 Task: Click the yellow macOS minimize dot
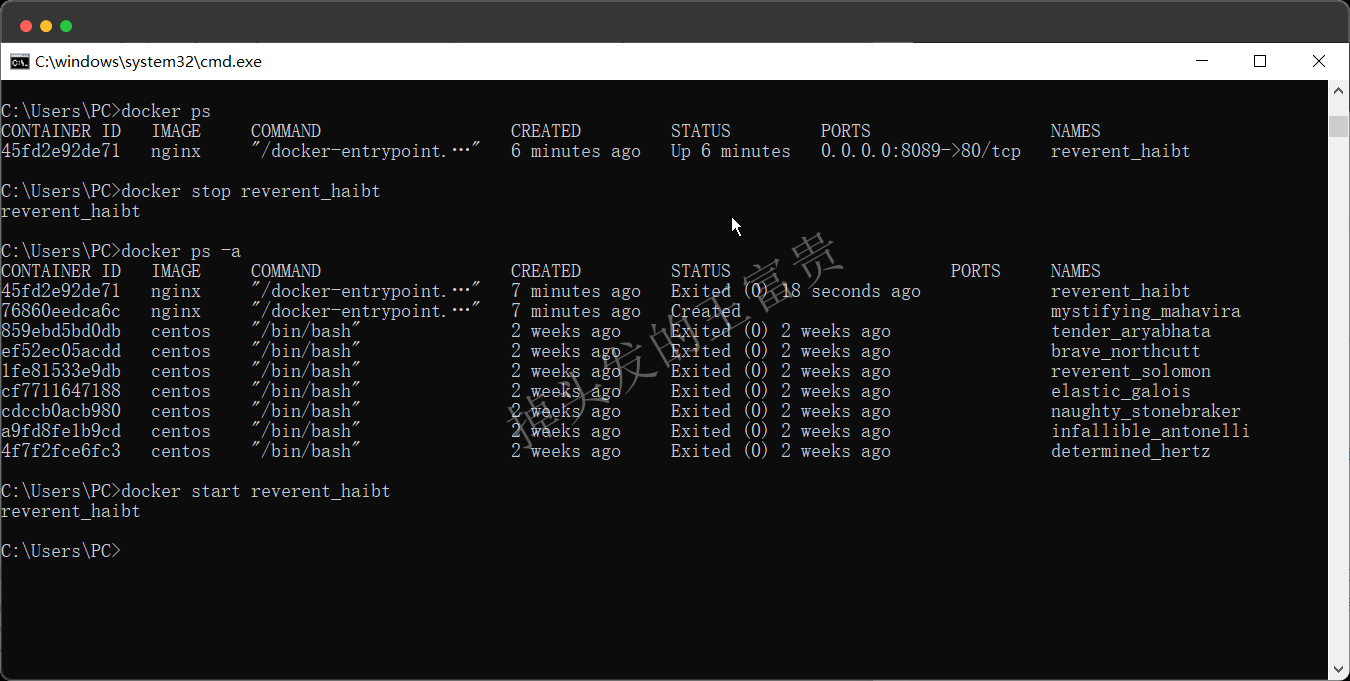tap(46, 26)
